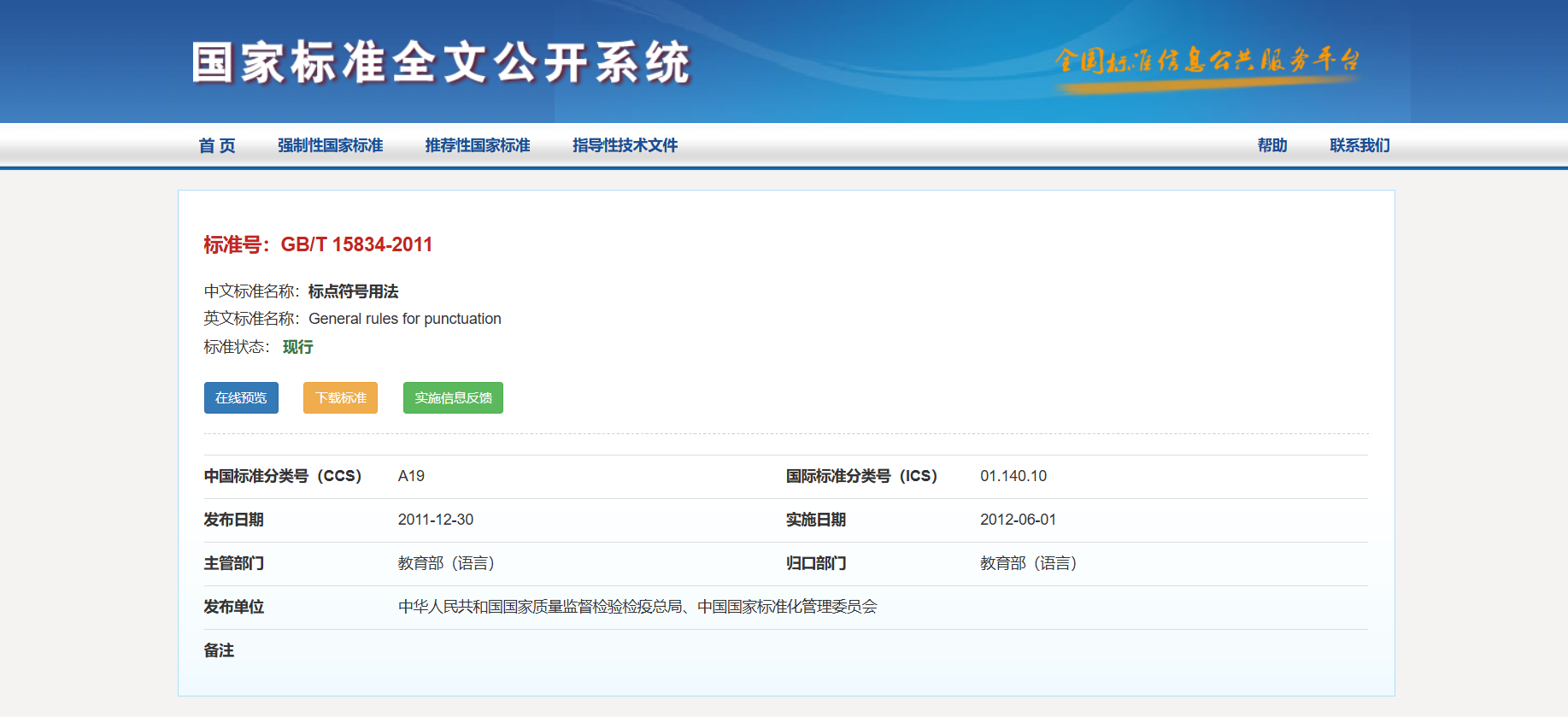Screen dimensions: 1568x717
Task: Click the Chinese name 标点符号用法
Action: [x=353, y=292]
